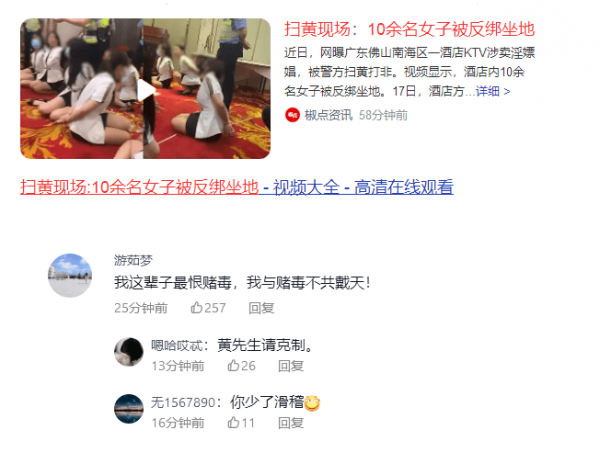Open 嗯哈哎忒's profile avatar
The height and width of the screenshot is (464, 600).
(x=129, y=352)
